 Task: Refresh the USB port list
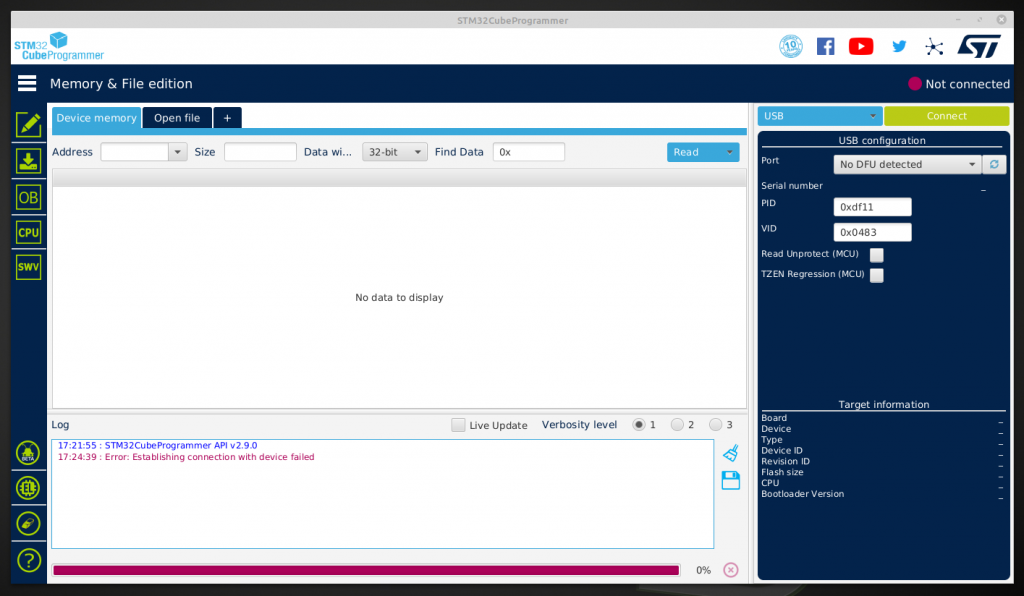click(994, 164)
